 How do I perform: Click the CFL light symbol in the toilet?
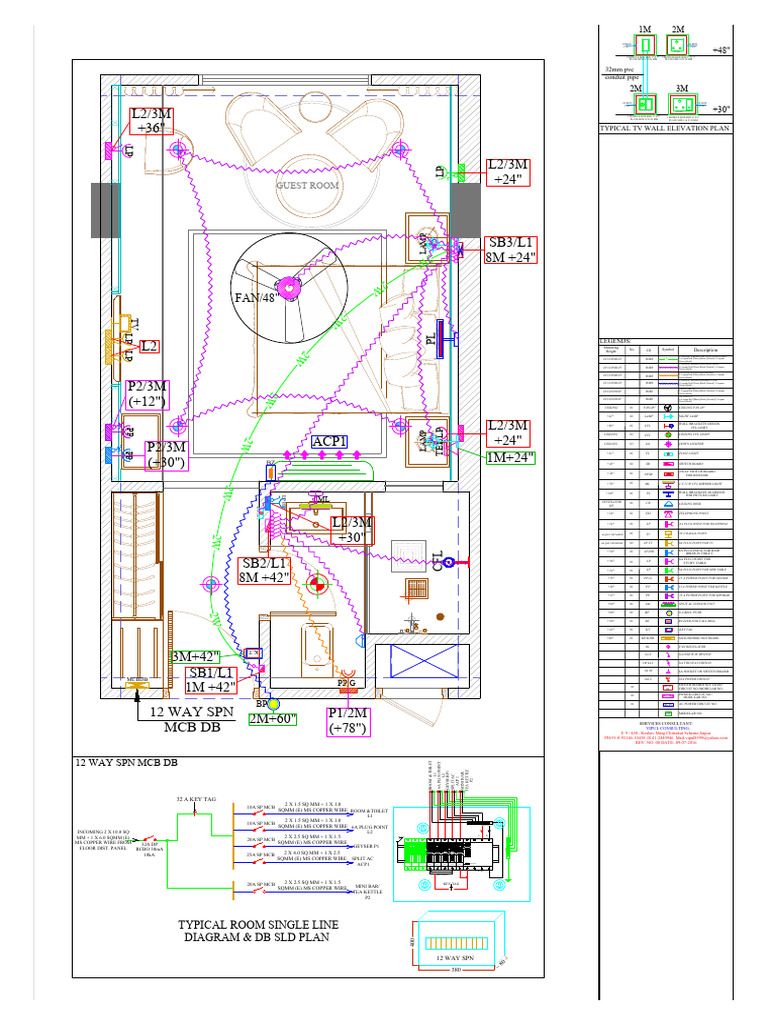pos(448,562)
